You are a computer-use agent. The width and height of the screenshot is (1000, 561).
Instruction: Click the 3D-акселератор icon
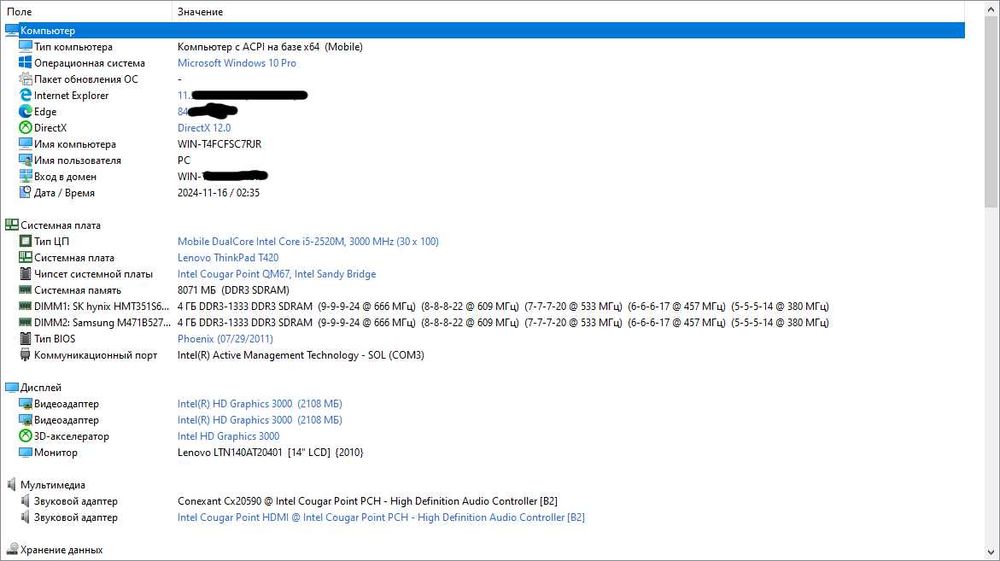[25, 436]
